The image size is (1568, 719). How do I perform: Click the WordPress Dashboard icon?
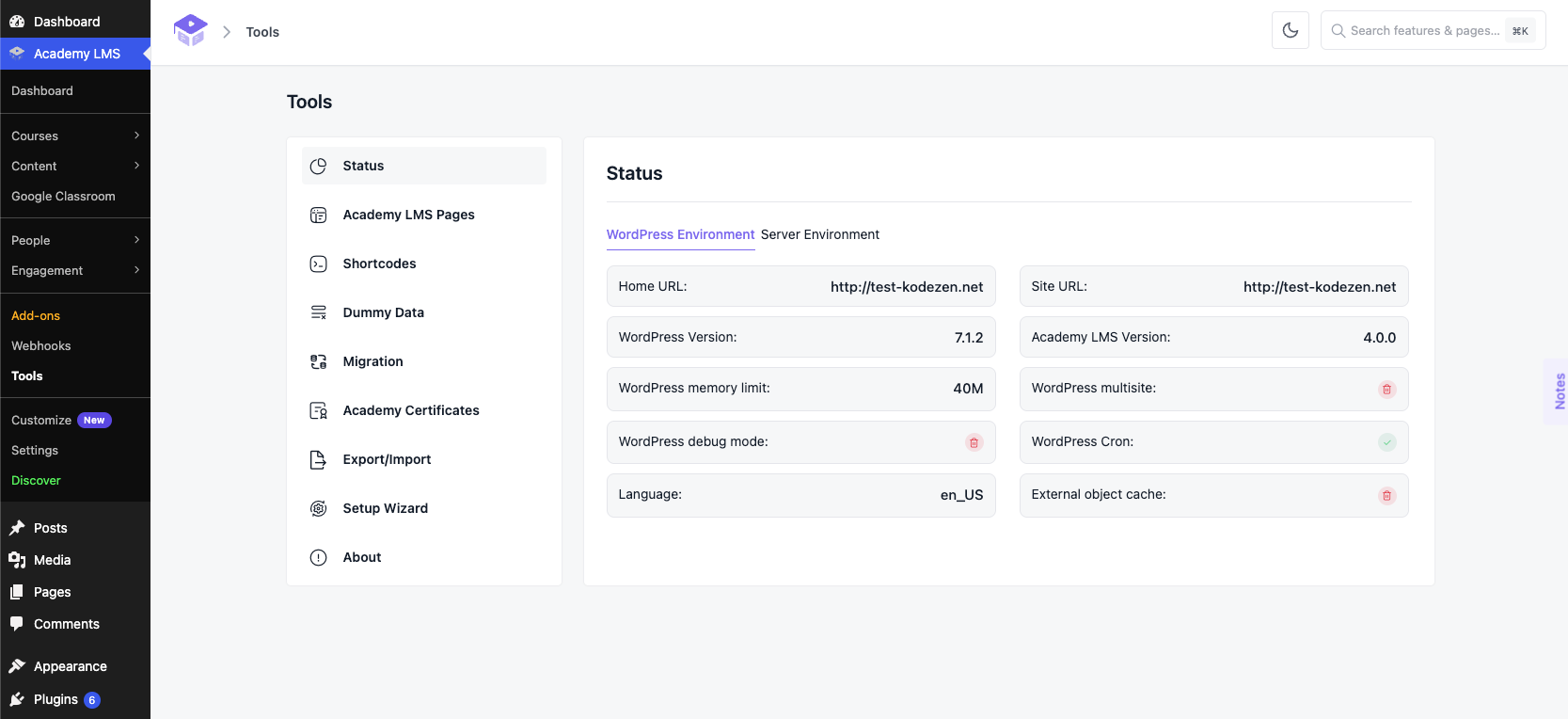pos(17,21)
